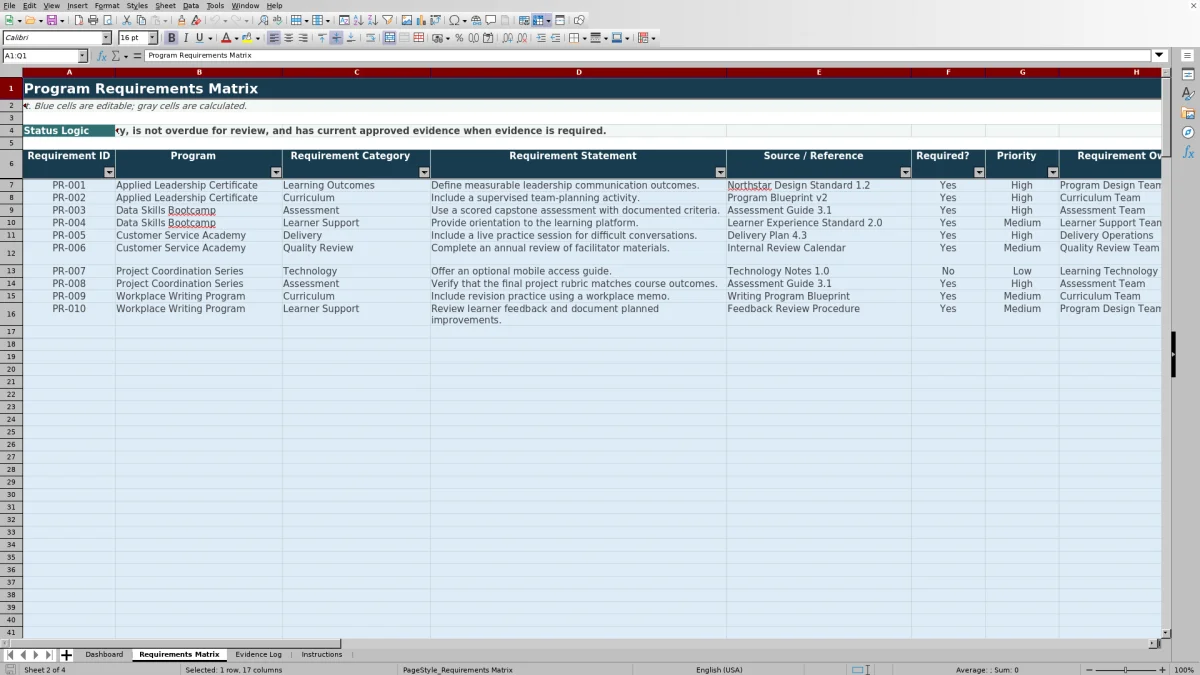Open the Data menu
The image size is (1200, 675).
point(190,5)
